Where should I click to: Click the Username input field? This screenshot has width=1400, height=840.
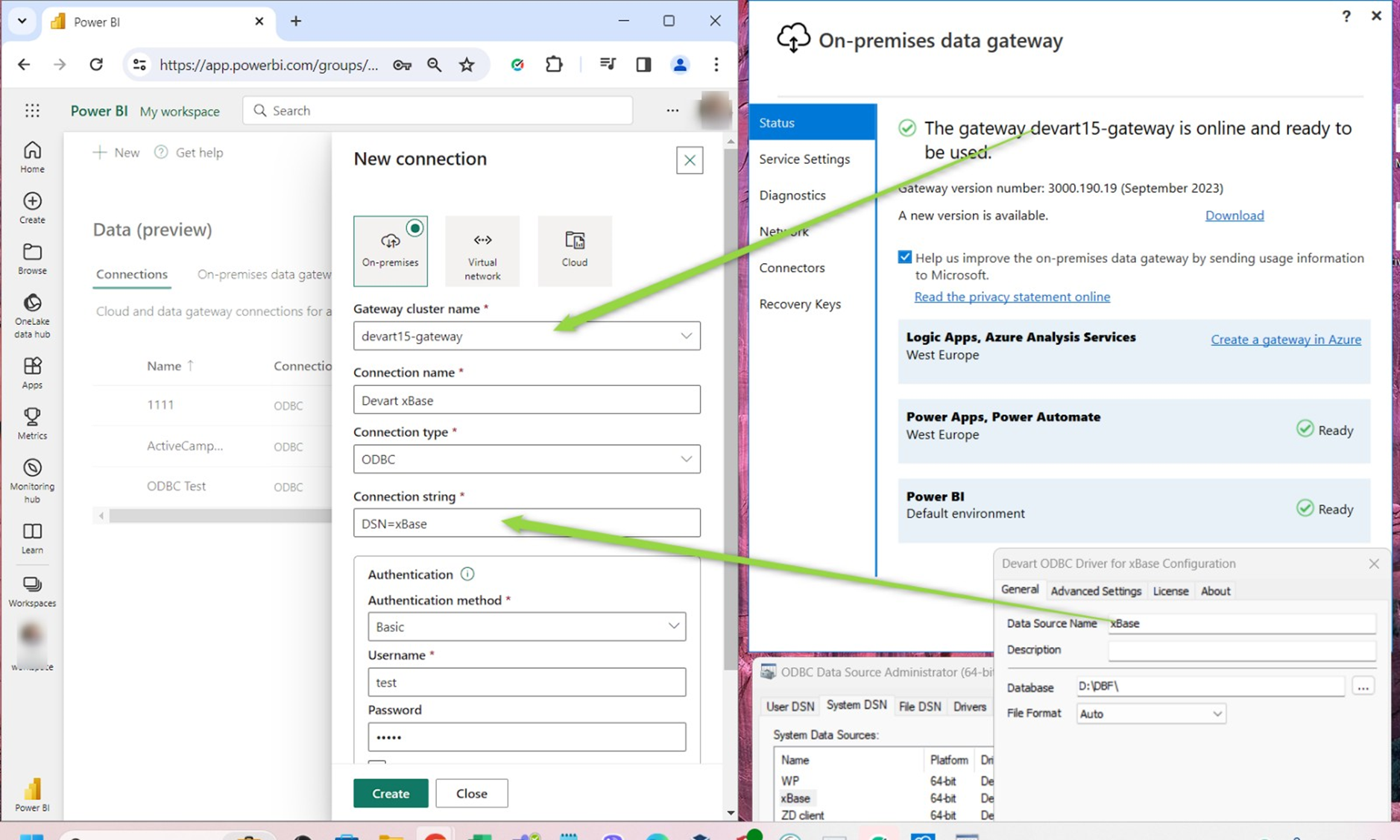click(x=526, y=682)
